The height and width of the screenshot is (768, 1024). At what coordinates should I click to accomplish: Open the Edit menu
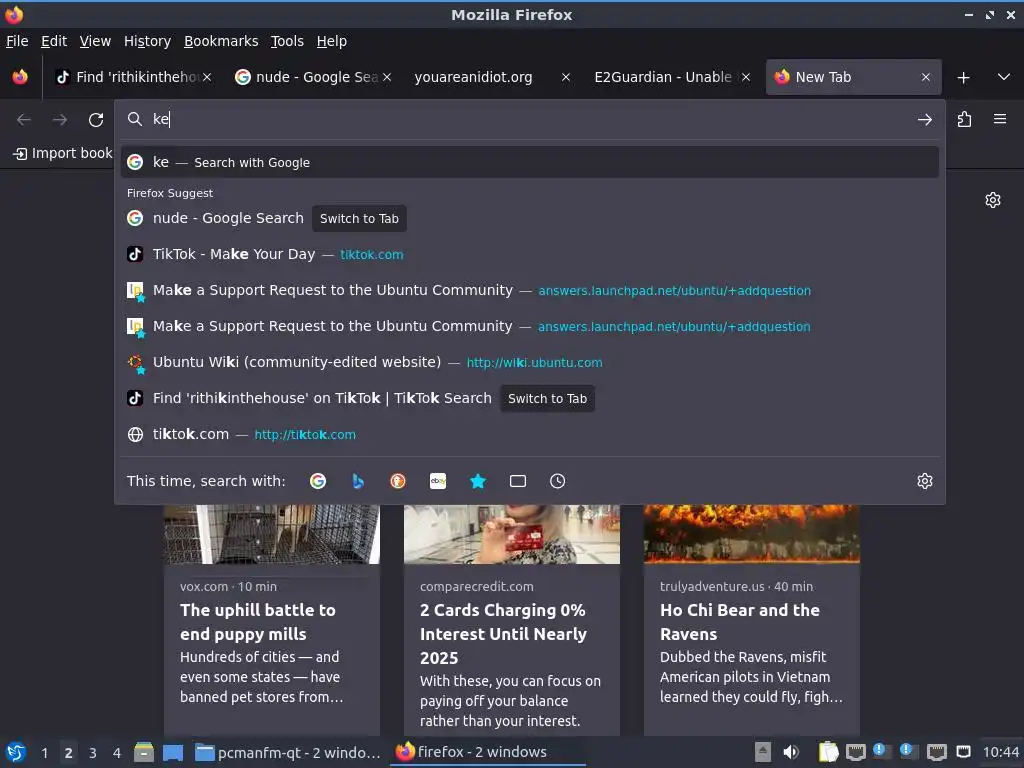(x=54, y=41)
